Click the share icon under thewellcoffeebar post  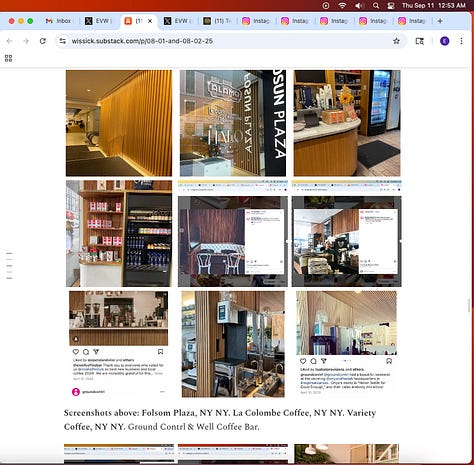tap(96, 352)
